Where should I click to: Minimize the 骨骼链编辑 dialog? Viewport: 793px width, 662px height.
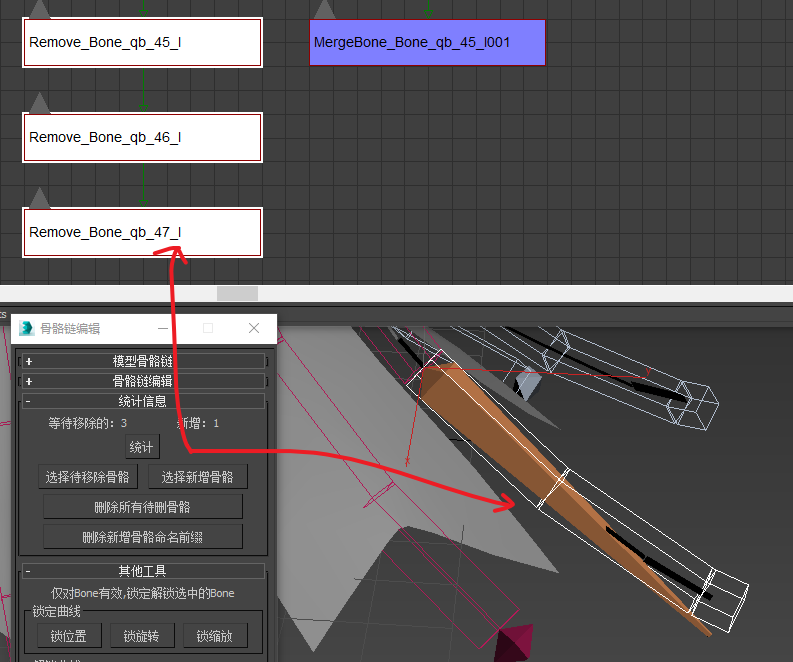coord(163,328)
